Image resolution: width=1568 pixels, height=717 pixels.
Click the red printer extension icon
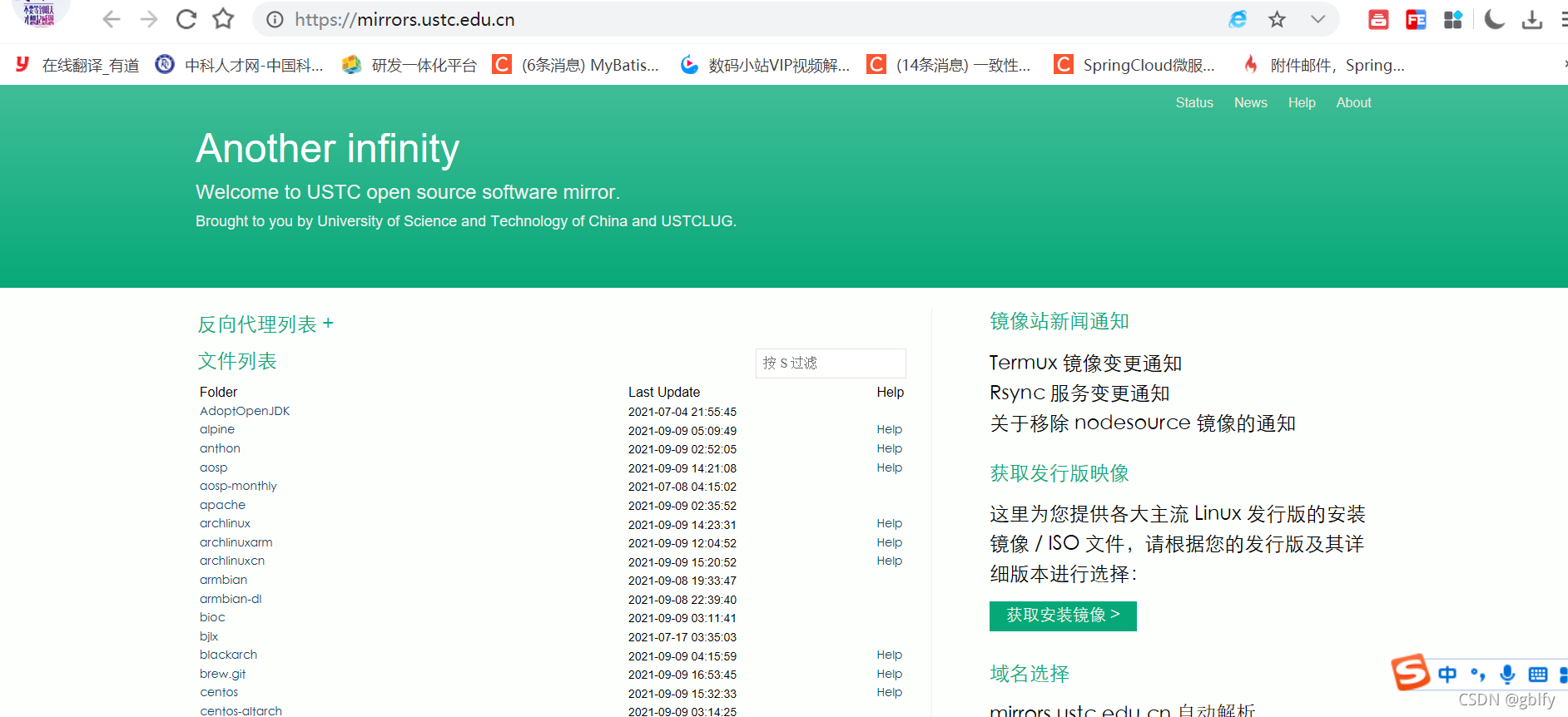pos(1378,19)
